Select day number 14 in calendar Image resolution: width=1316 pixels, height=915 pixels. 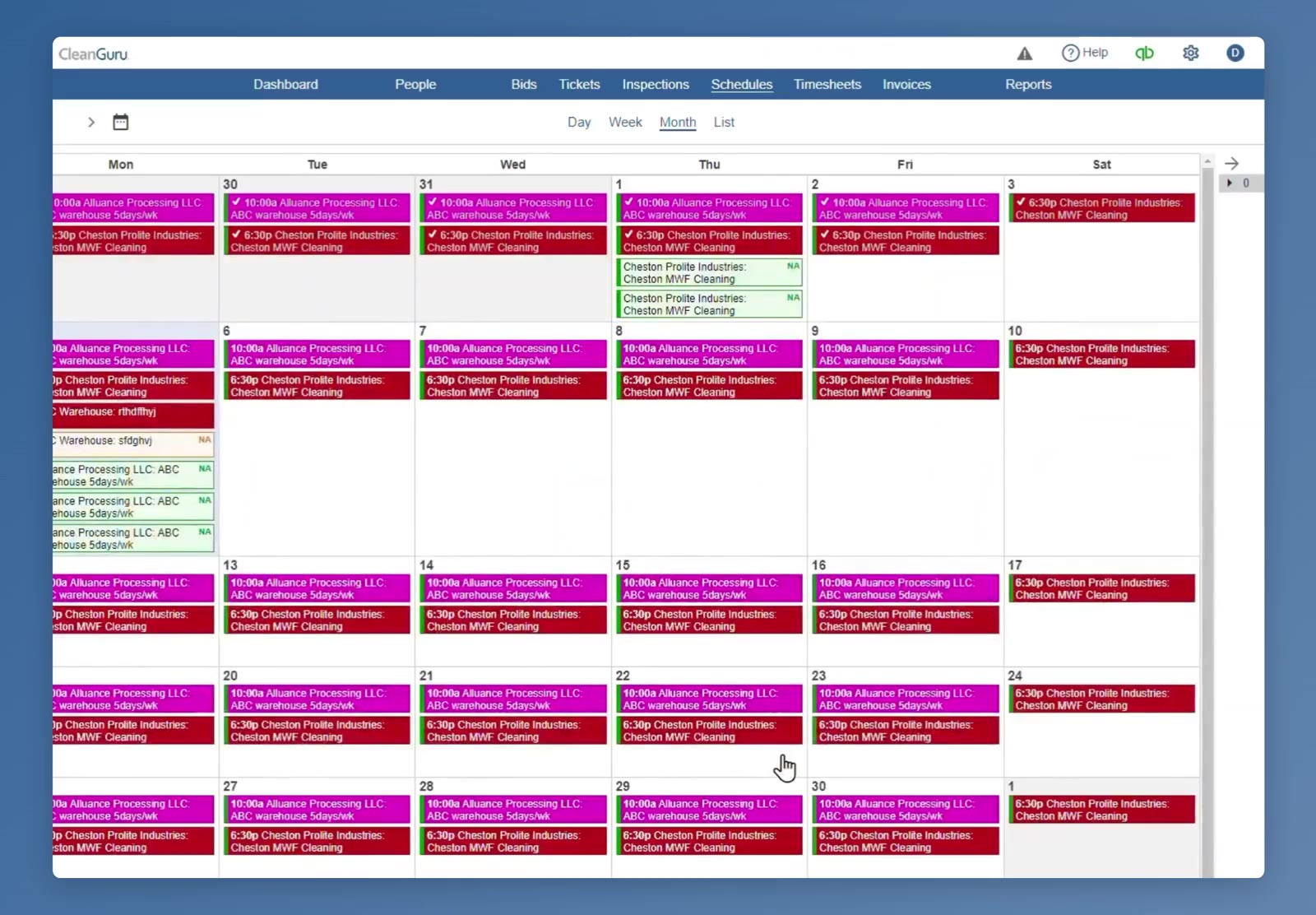(426, 565)
